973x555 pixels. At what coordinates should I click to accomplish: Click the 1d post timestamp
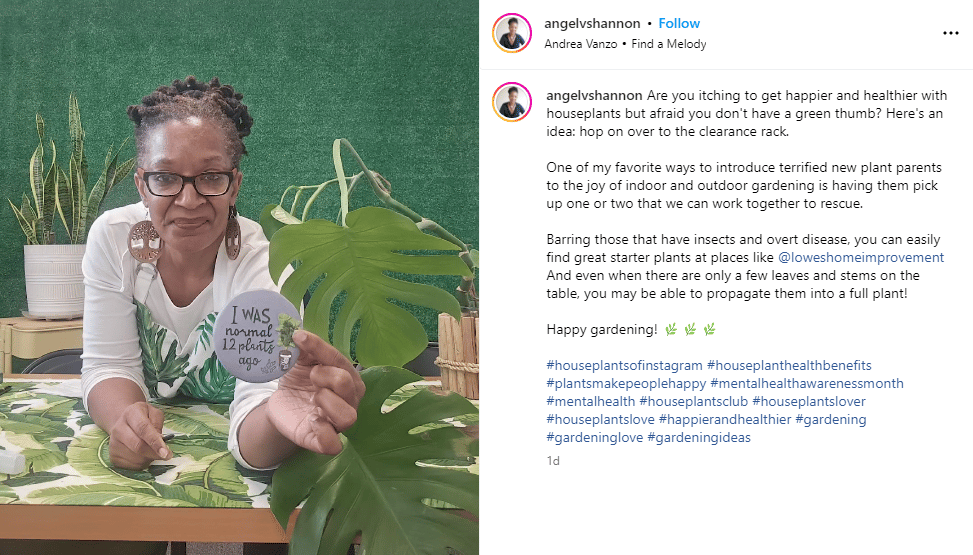553,461
